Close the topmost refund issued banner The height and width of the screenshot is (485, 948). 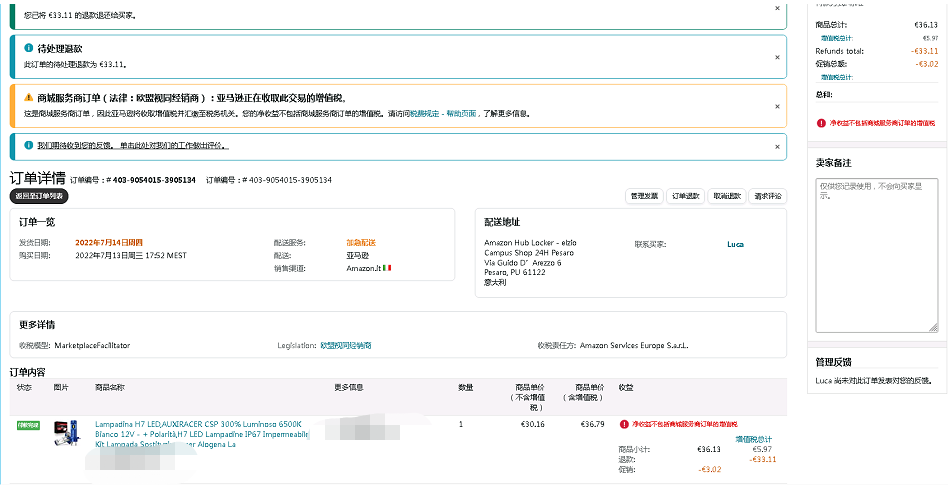tap(777, 8)
